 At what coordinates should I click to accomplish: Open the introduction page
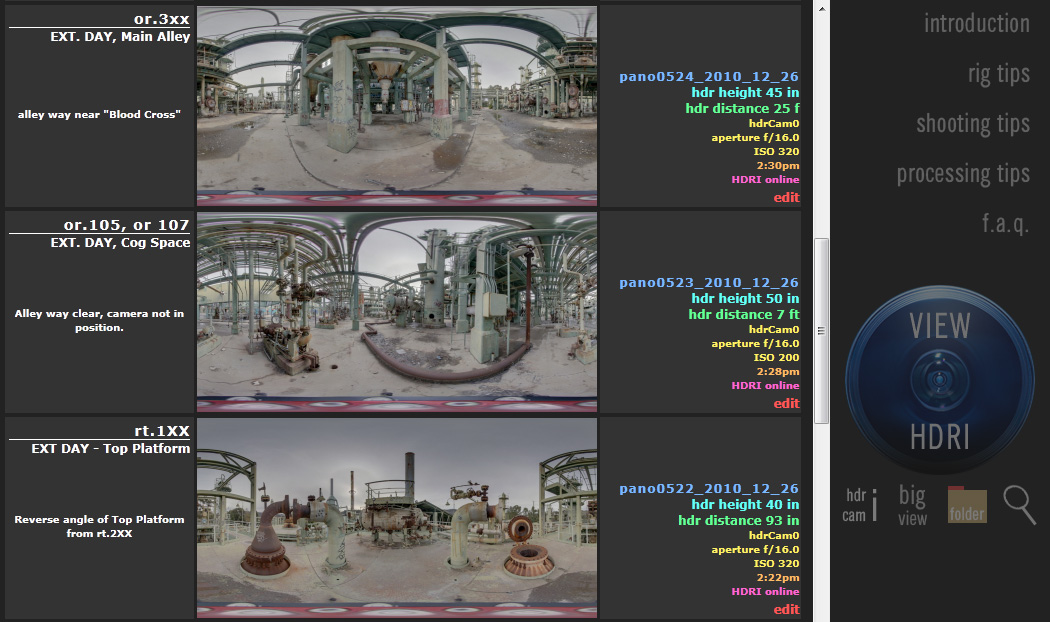(x=976, y=23)
